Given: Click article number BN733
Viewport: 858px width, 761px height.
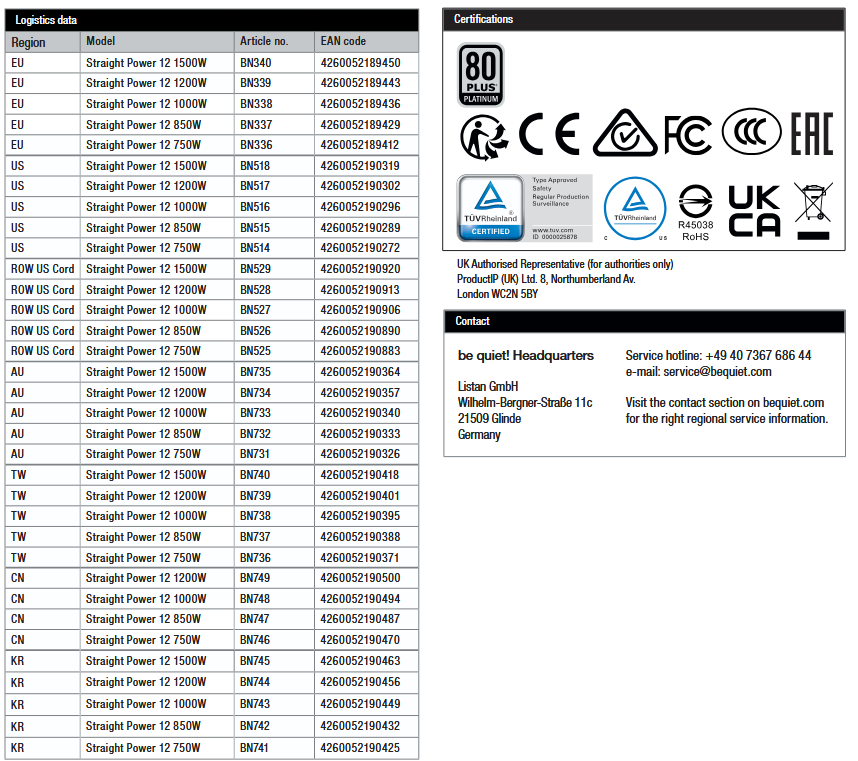Looking at the screenshot, I should click(255, 413).
